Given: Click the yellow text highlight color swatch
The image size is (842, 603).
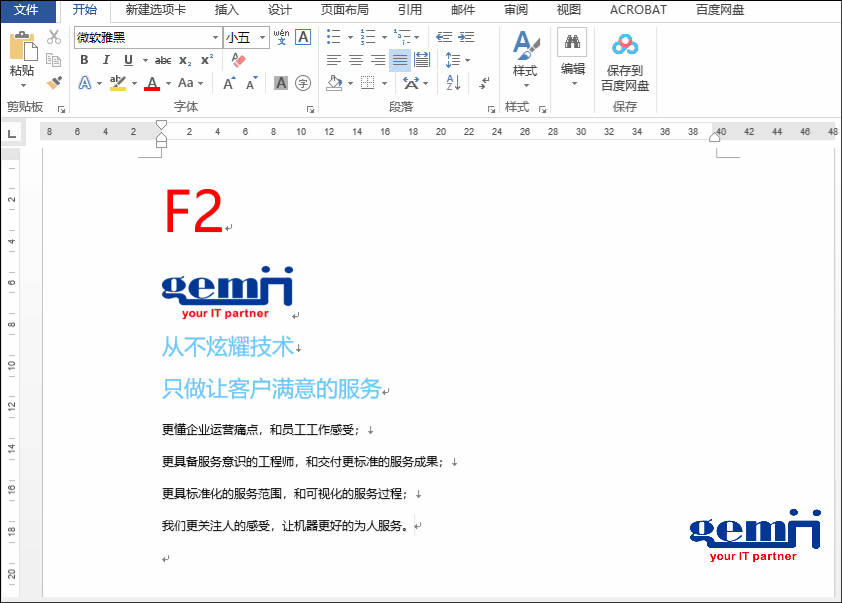Looking at the screenshot, I should point(118,88).
